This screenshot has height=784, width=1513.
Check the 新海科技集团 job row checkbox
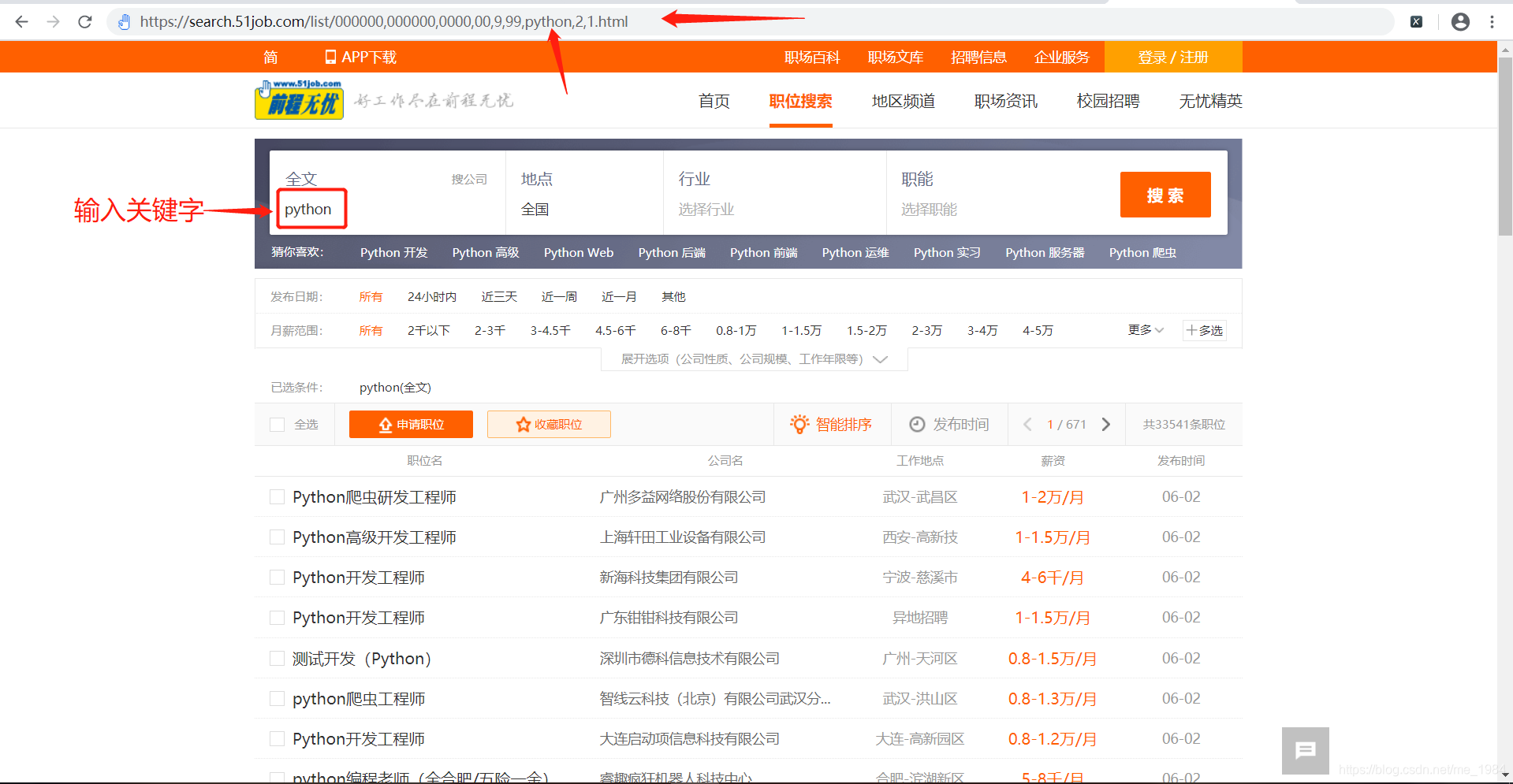278,578
